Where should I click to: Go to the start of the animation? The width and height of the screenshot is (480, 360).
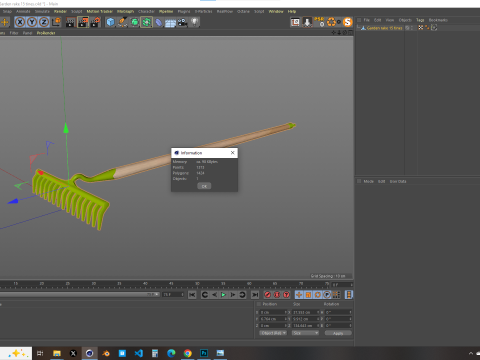pyautogui.click(x=192, y=295)
